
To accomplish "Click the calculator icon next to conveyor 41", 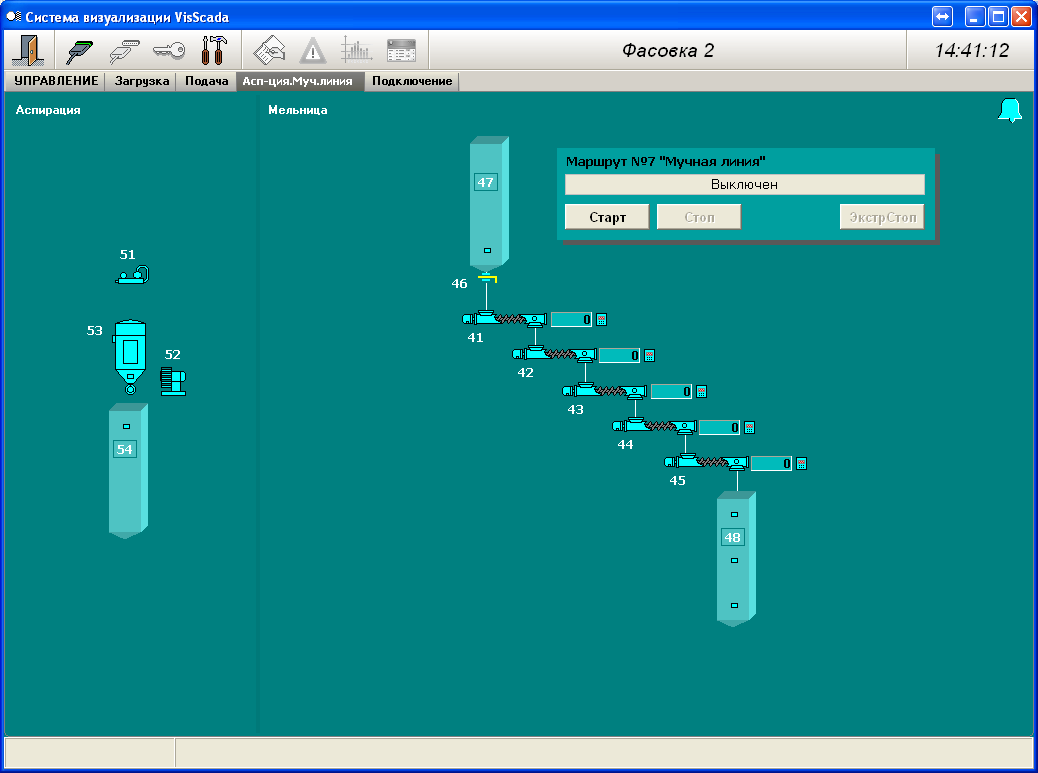I will click(x=602, y=320).
